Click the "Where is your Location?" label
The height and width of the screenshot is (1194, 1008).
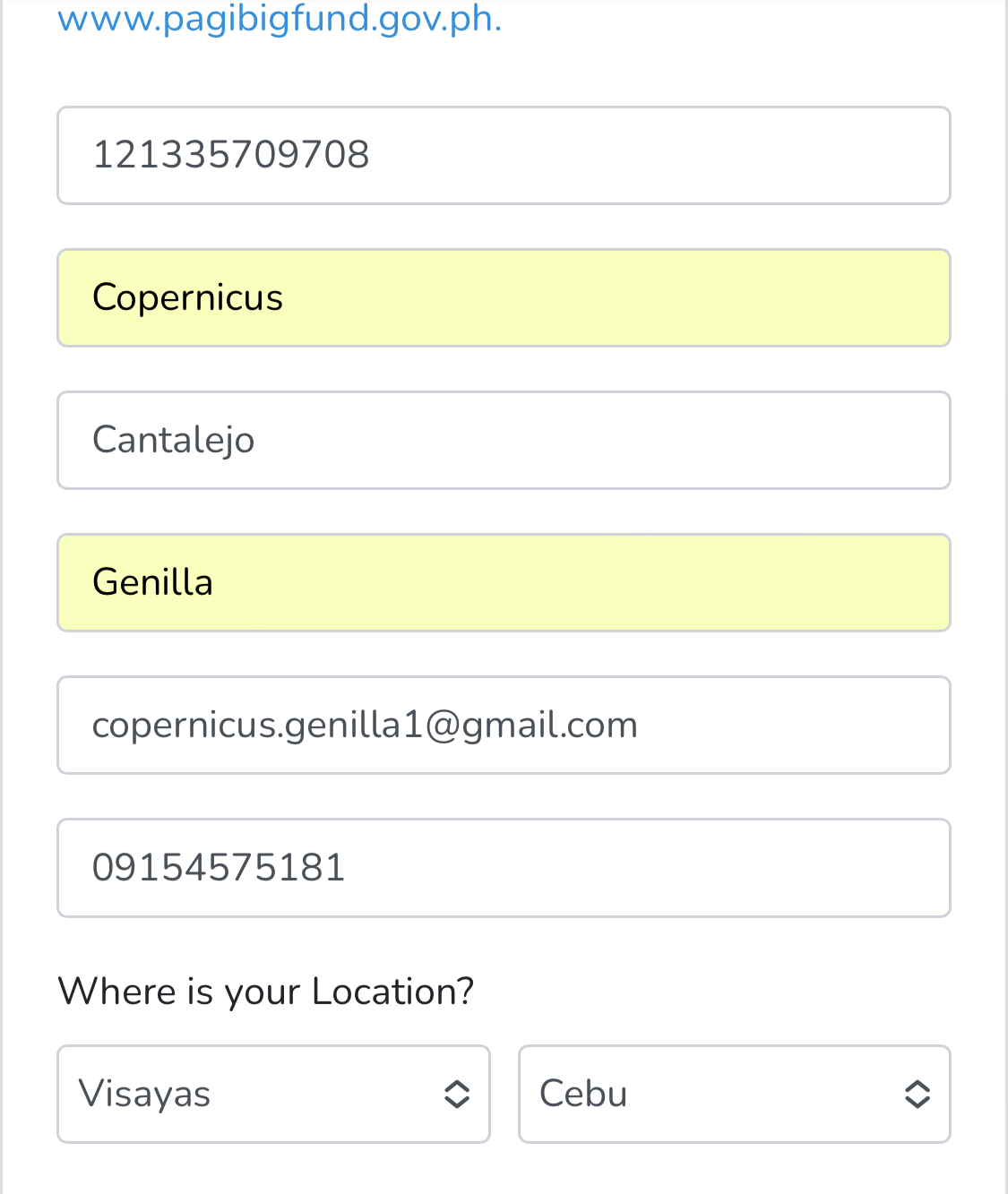coord(265,992)
